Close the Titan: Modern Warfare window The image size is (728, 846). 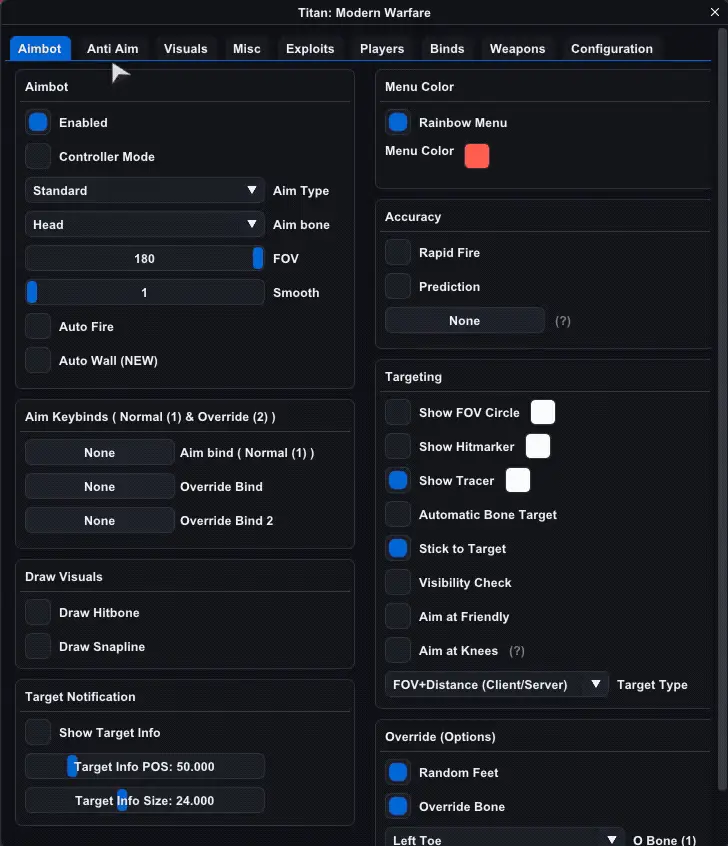point(715,12)
